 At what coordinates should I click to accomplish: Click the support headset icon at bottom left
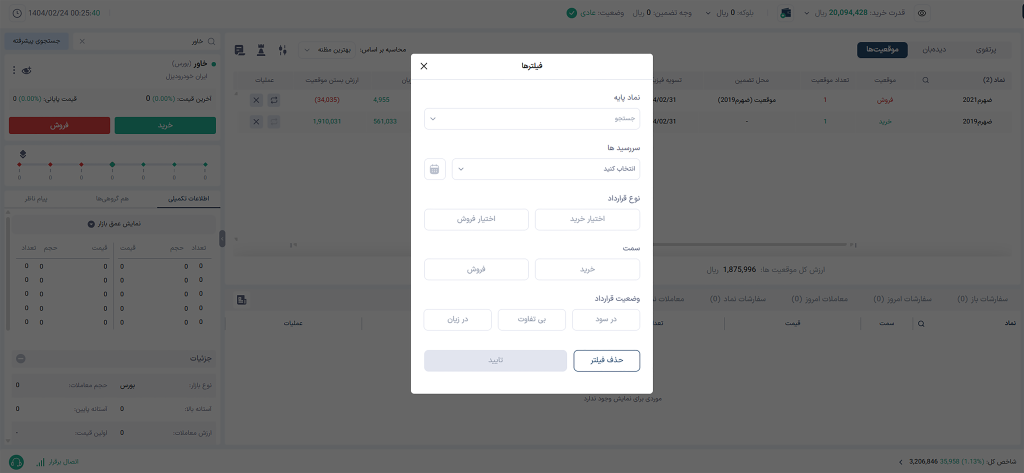pyautogui.click(x=17, y=462)
